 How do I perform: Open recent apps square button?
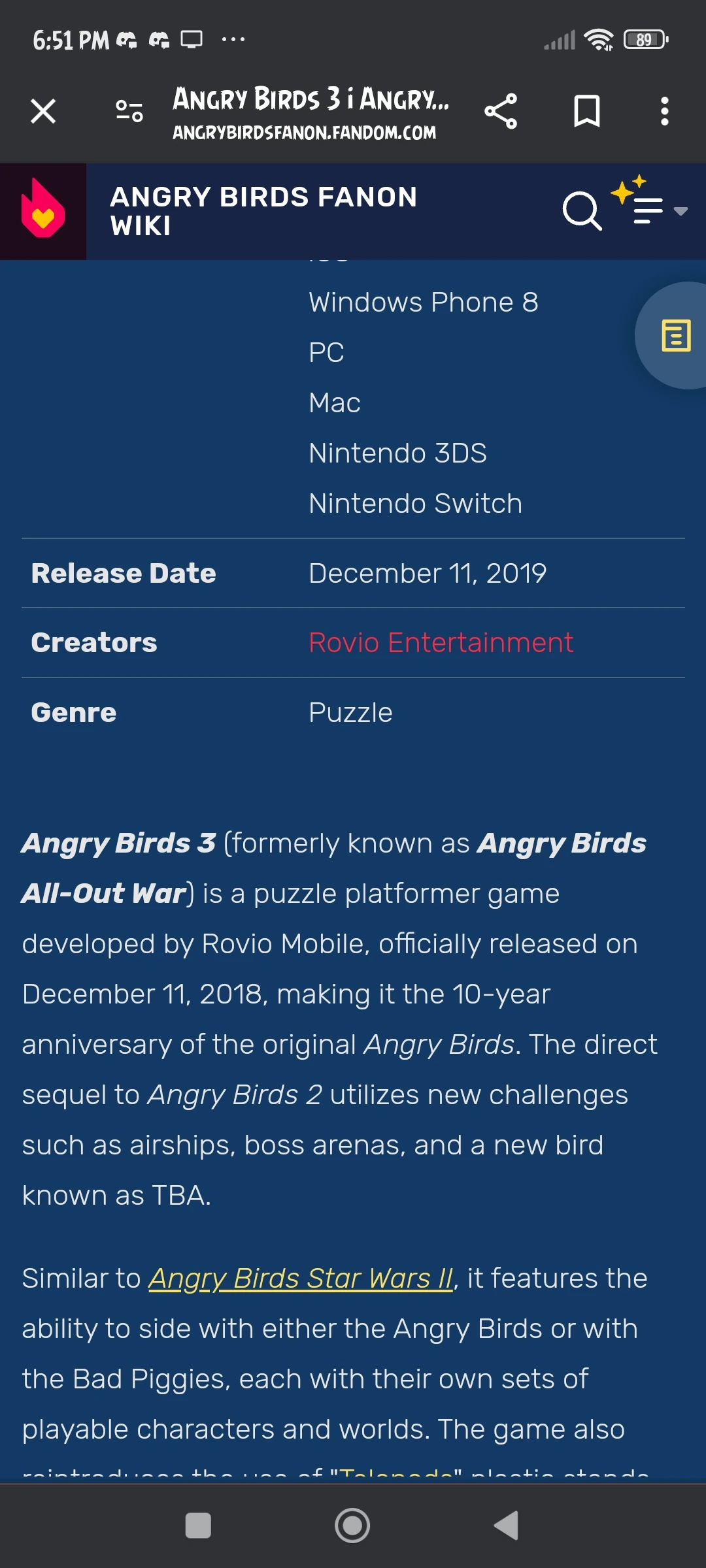pos(198,1526)
